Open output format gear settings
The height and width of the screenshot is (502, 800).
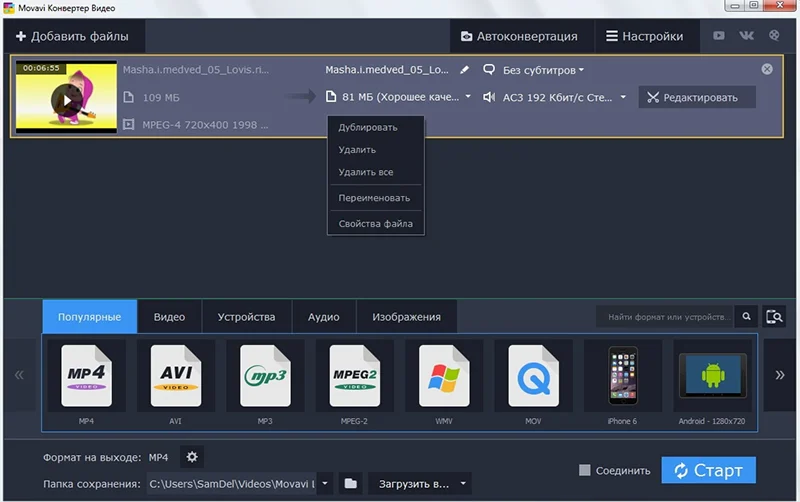[192, 457]
